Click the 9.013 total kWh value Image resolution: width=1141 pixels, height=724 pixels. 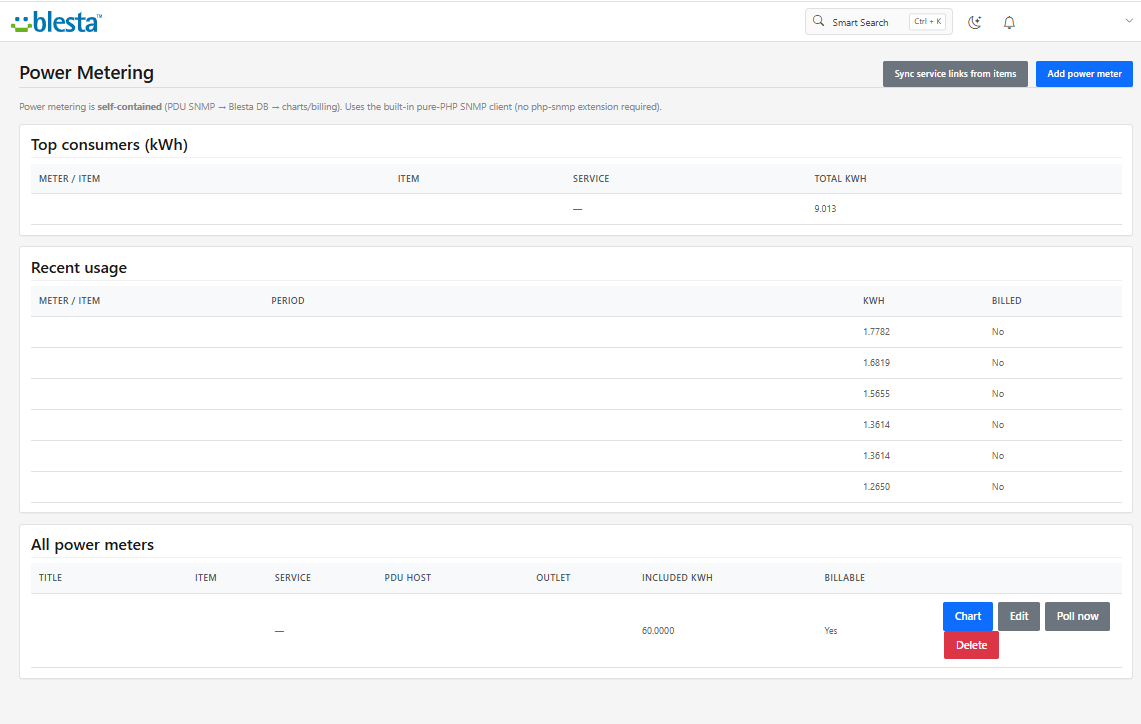(x=825, y=209)
